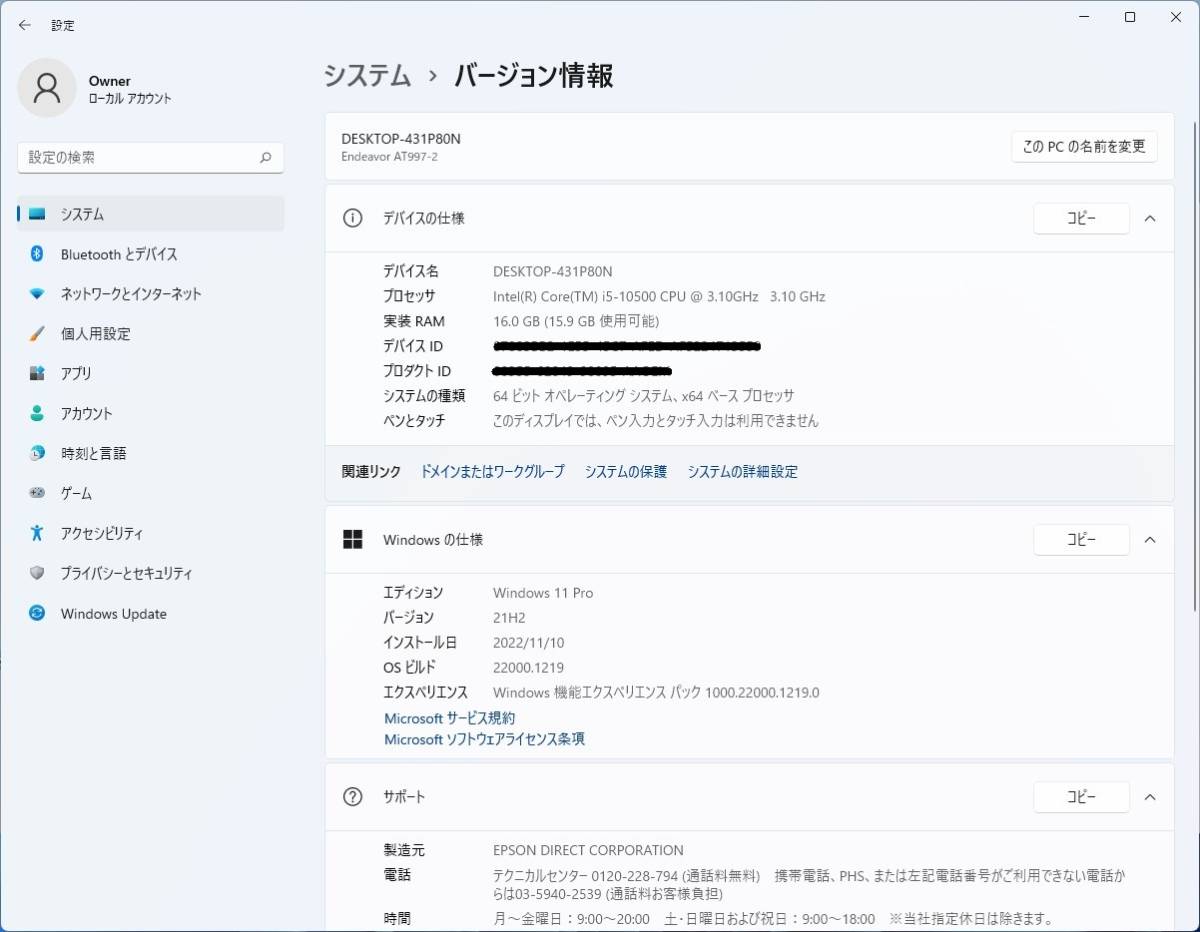This screenshot has height=932, width=1200.
Task: Close the Settings window
Action: (1176, 17)
